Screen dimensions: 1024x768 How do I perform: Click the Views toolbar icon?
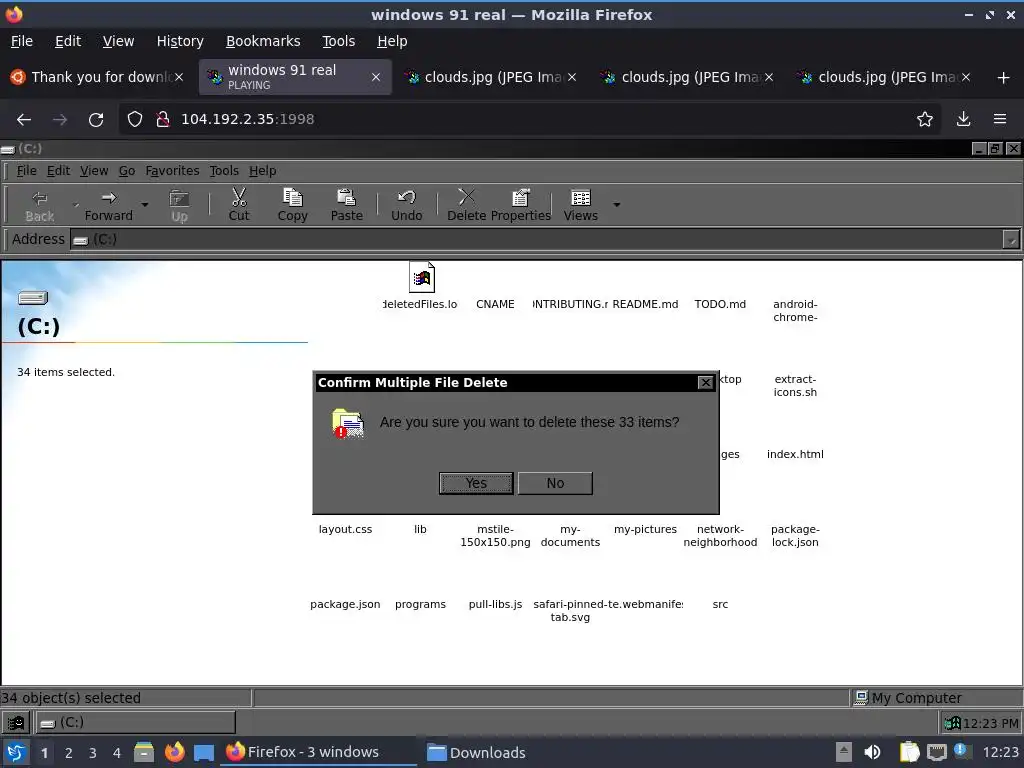coord(581,197)
